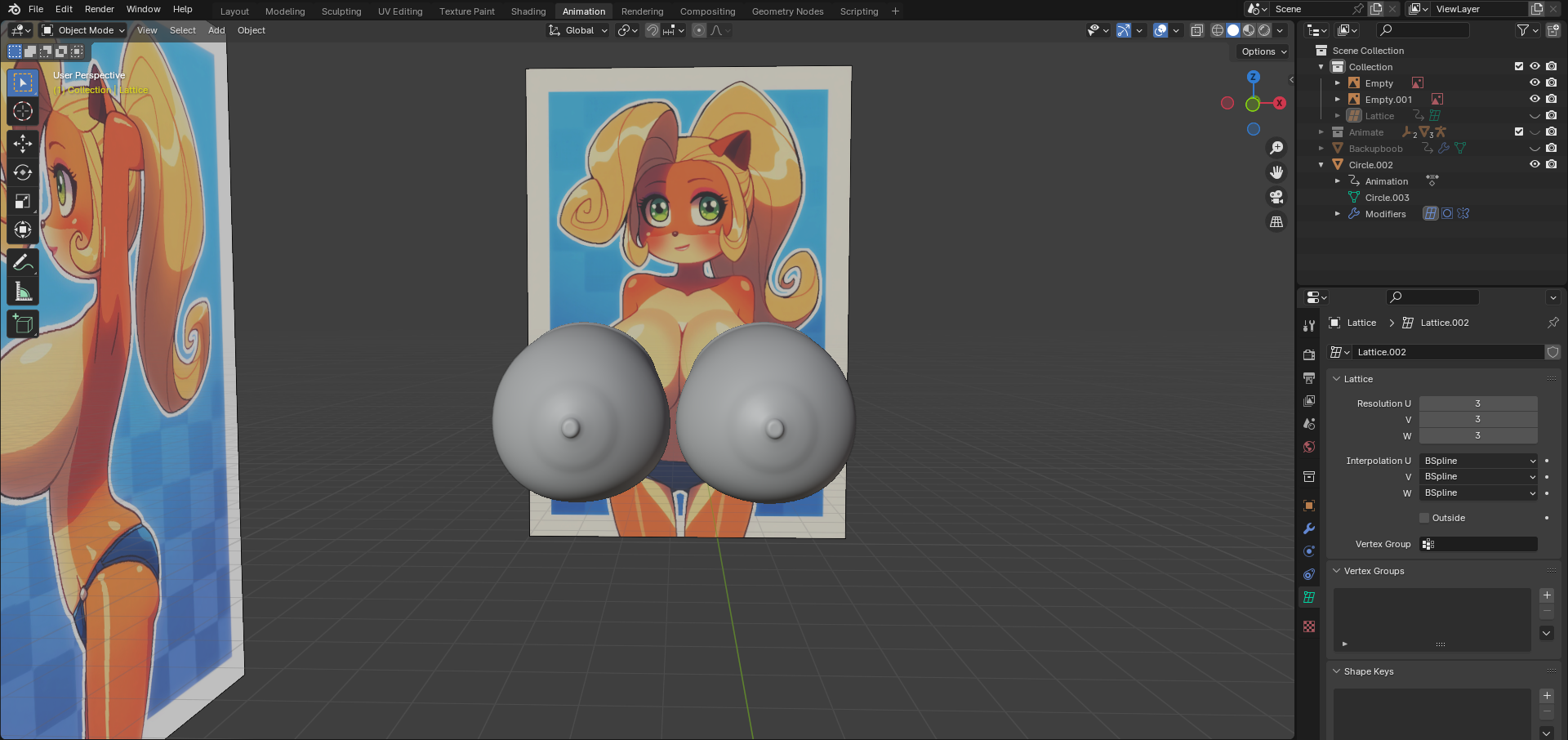Viewport: 1568px width, 740px height.
Task: Open the Texture properties tab
Action: [1309, 626]
